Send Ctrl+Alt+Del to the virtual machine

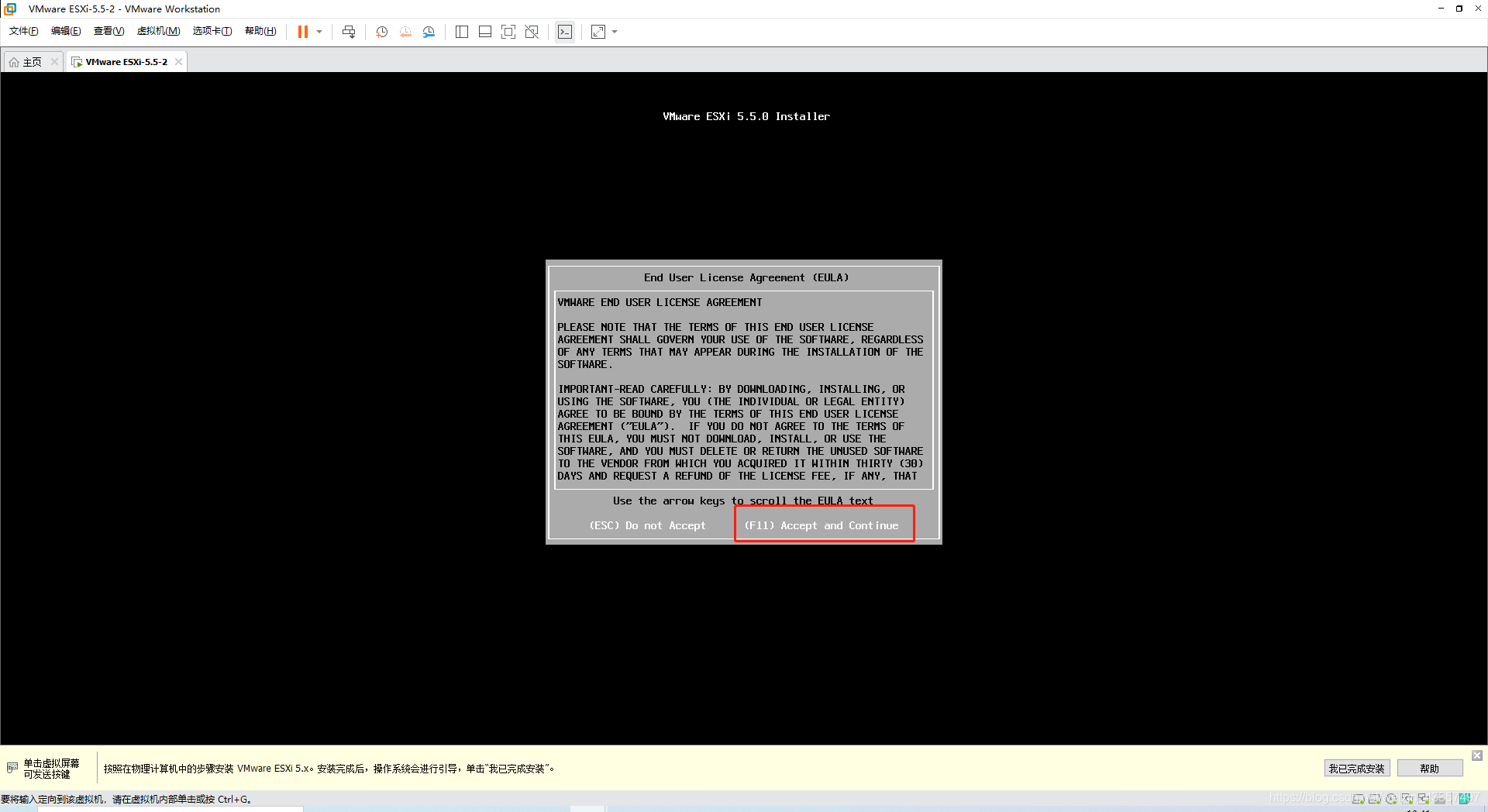349,32
